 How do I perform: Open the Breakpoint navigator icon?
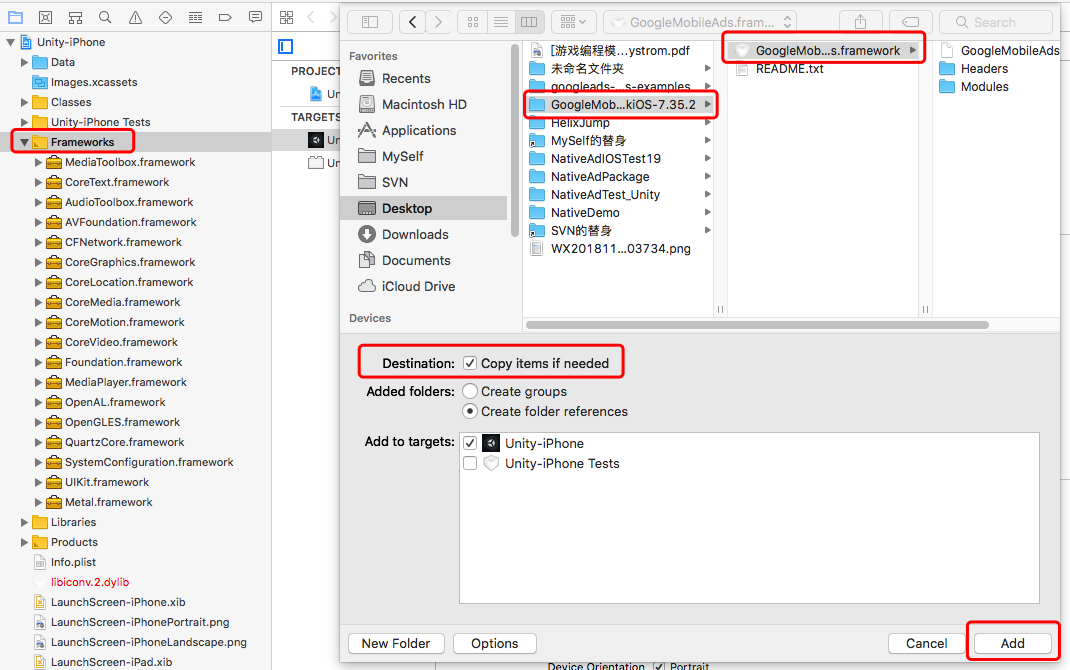[225, 18]
